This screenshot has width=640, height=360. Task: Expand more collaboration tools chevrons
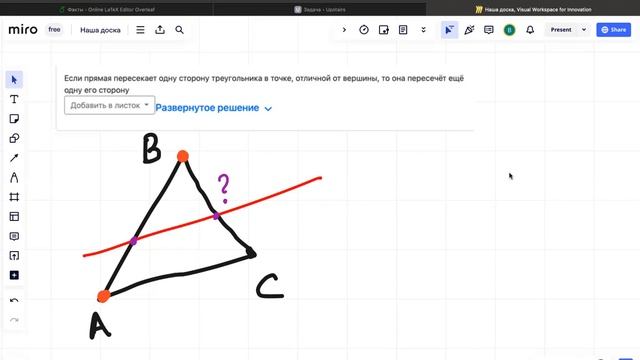pyautogui.click(x=423, y=30)
